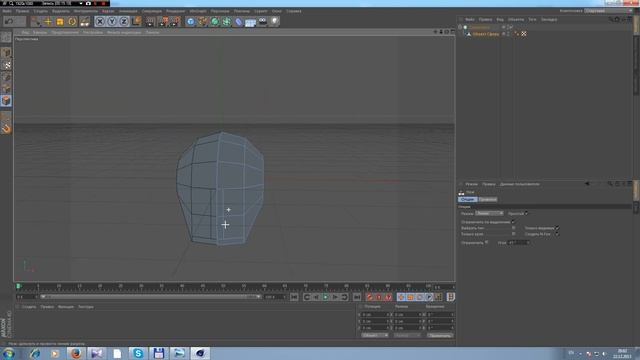
Task: Click the green generator object icon
Action: [215, 22]
